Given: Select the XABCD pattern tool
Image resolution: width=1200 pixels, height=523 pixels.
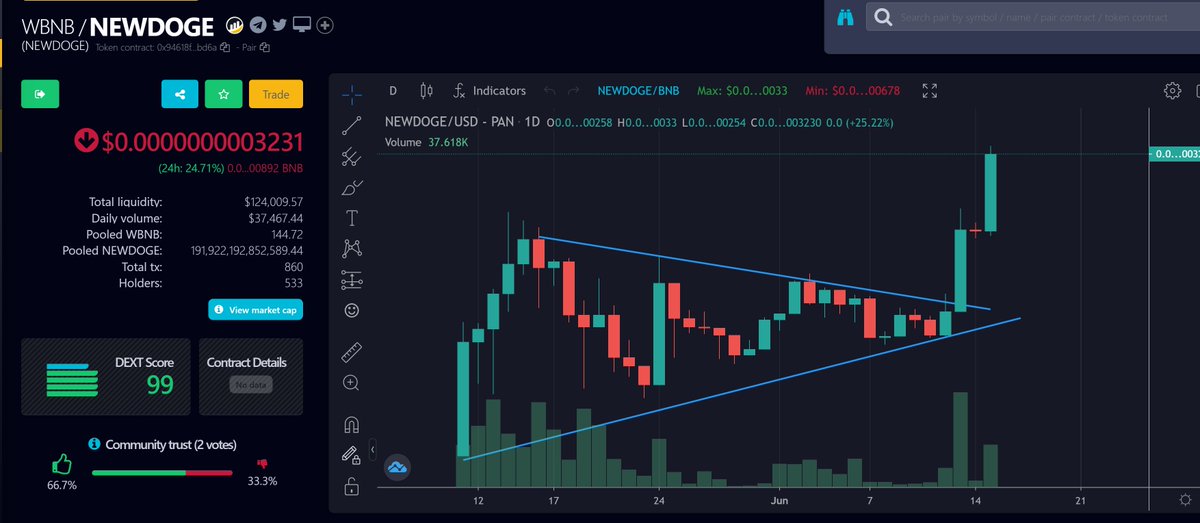Looking at the screenshot, I should click(x=351, y=248).
